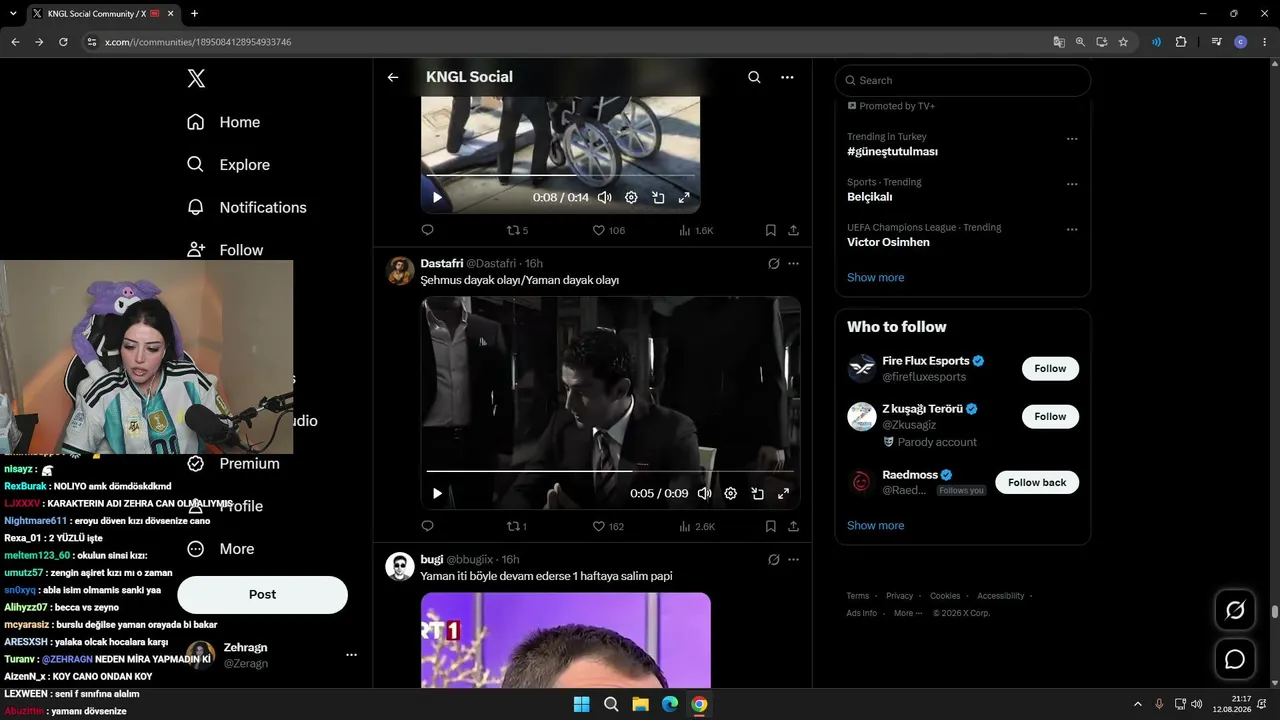
Task: Play Dastafri's video
Action: tap(437, 493)
